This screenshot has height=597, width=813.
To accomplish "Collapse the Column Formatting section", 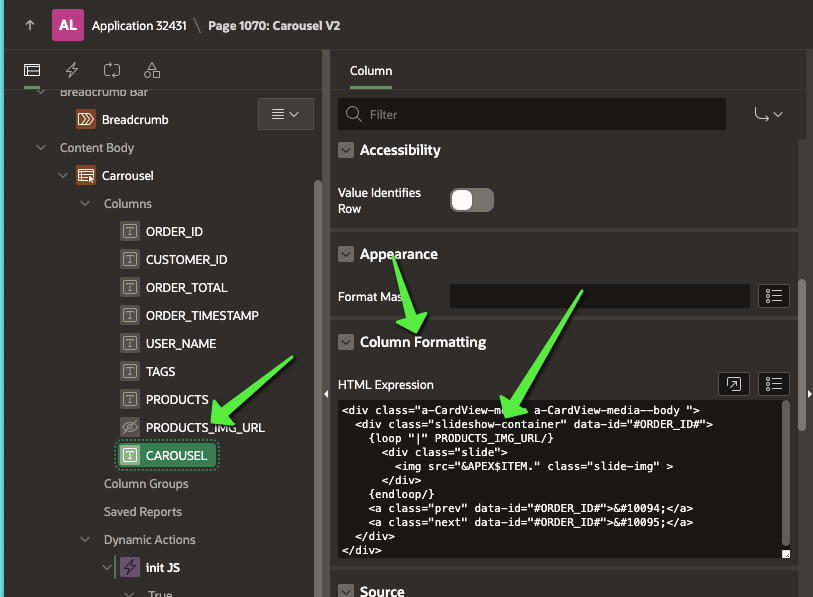I will [x=346, y=342].
